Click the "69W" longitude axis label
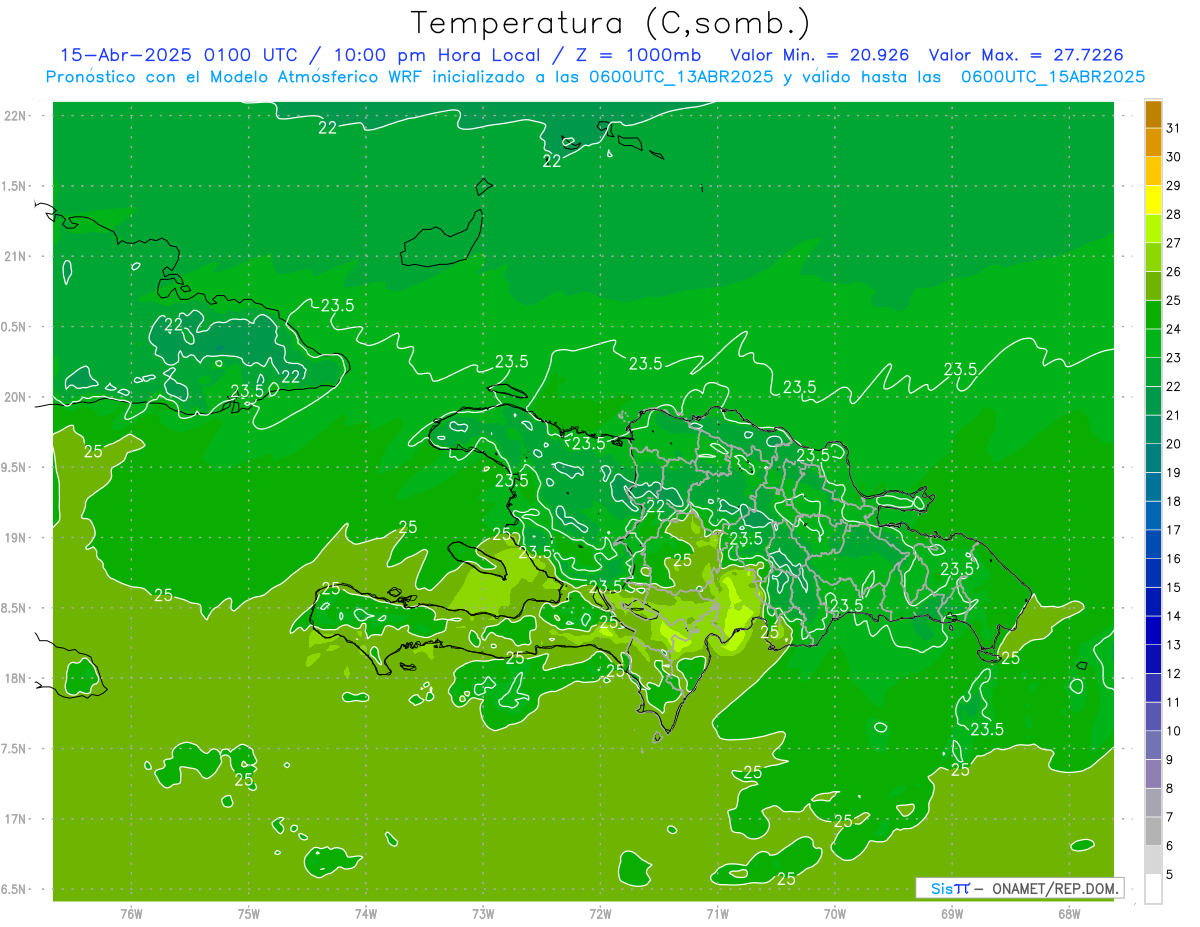The image size is (1200, 927). tap(952, 913)
